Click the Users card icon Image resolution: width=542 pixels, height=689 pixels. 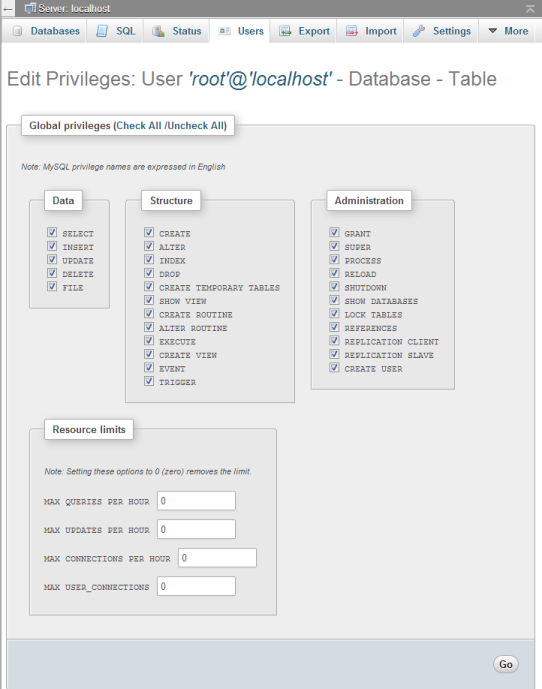pos(225,31)
